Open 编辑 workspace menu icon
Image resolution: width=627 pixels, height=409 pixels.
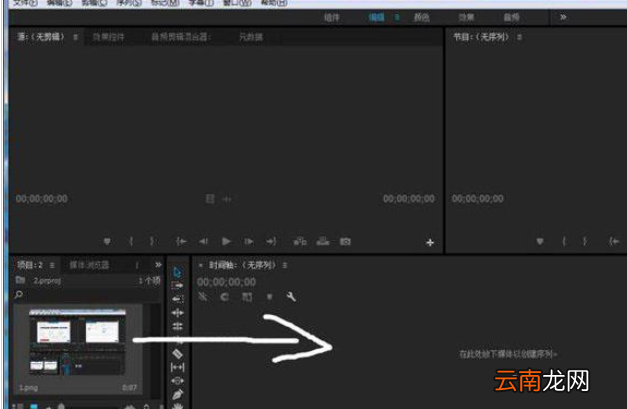[397, 17]
